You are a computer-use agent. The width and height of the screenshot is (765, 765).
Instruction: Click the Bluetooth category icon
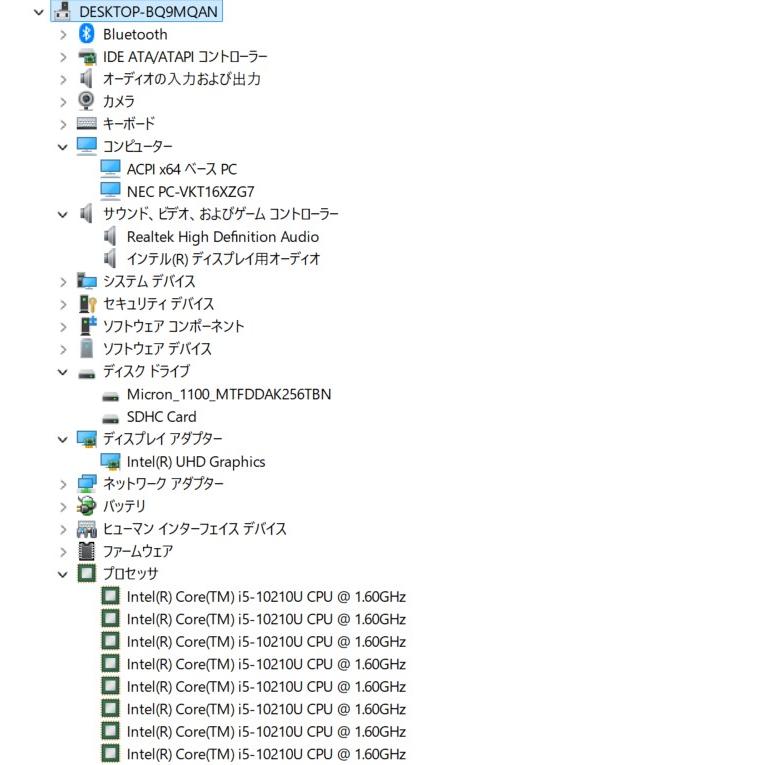tap(87, 34)
